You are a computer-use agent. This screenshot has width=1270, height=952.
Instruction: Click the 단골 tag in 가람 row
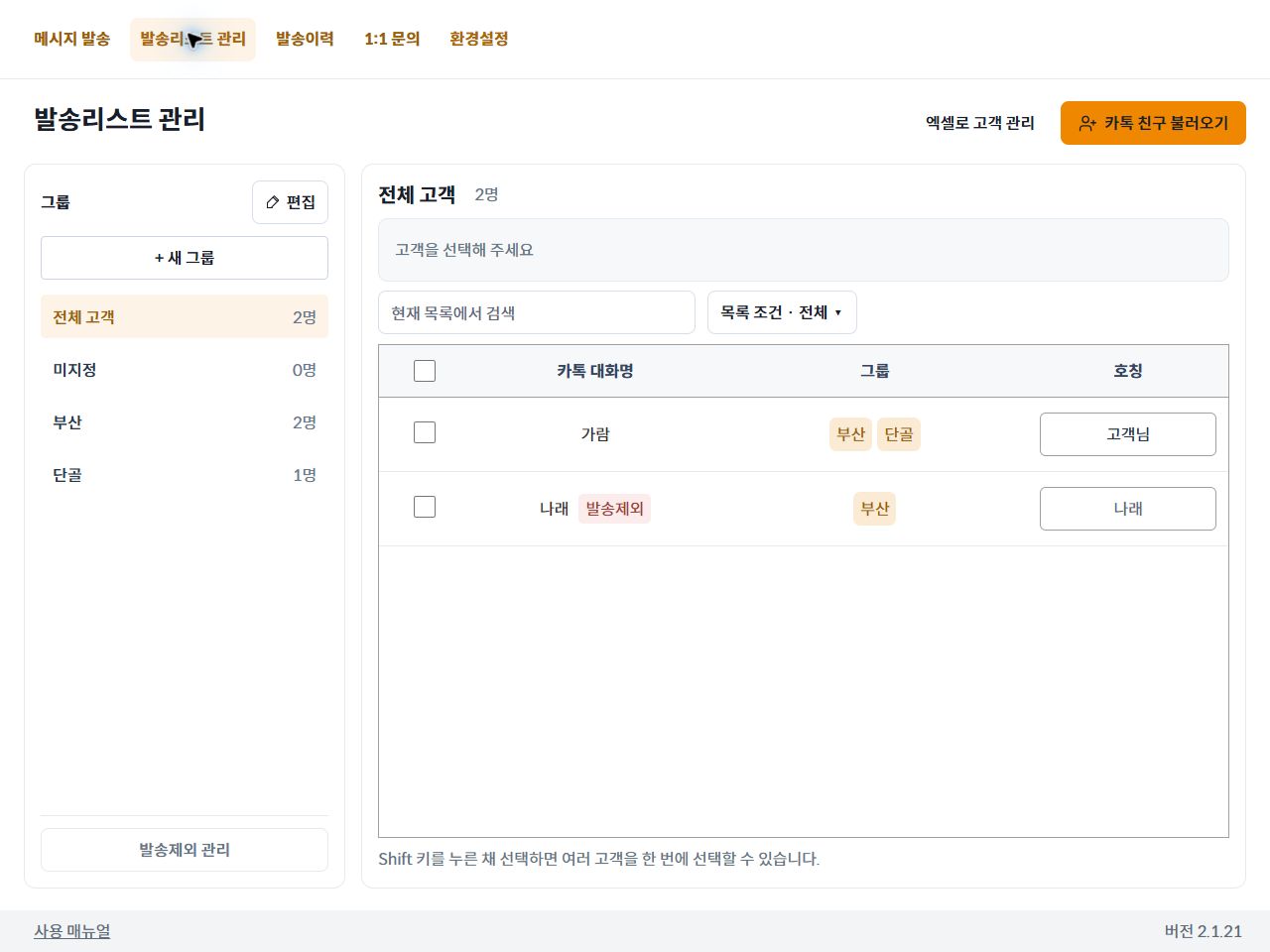[899, 434]
